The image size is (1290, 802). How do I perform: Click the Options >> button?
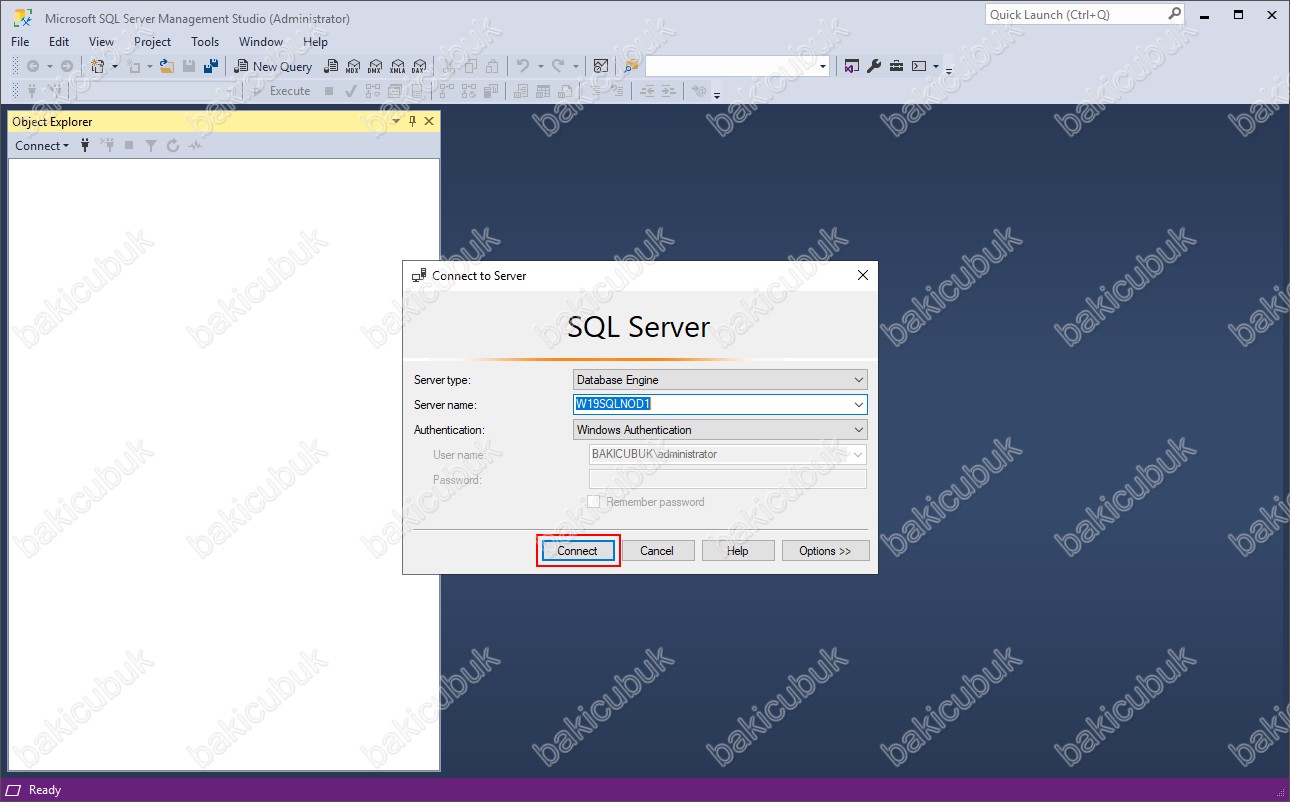click(825, 551)
